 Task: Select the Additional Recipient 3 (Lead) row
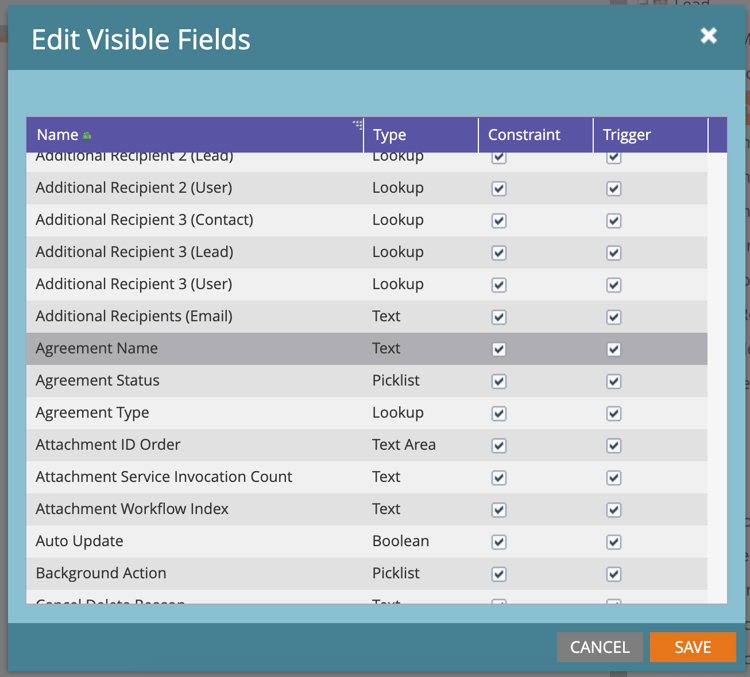[x=367, y=252]
